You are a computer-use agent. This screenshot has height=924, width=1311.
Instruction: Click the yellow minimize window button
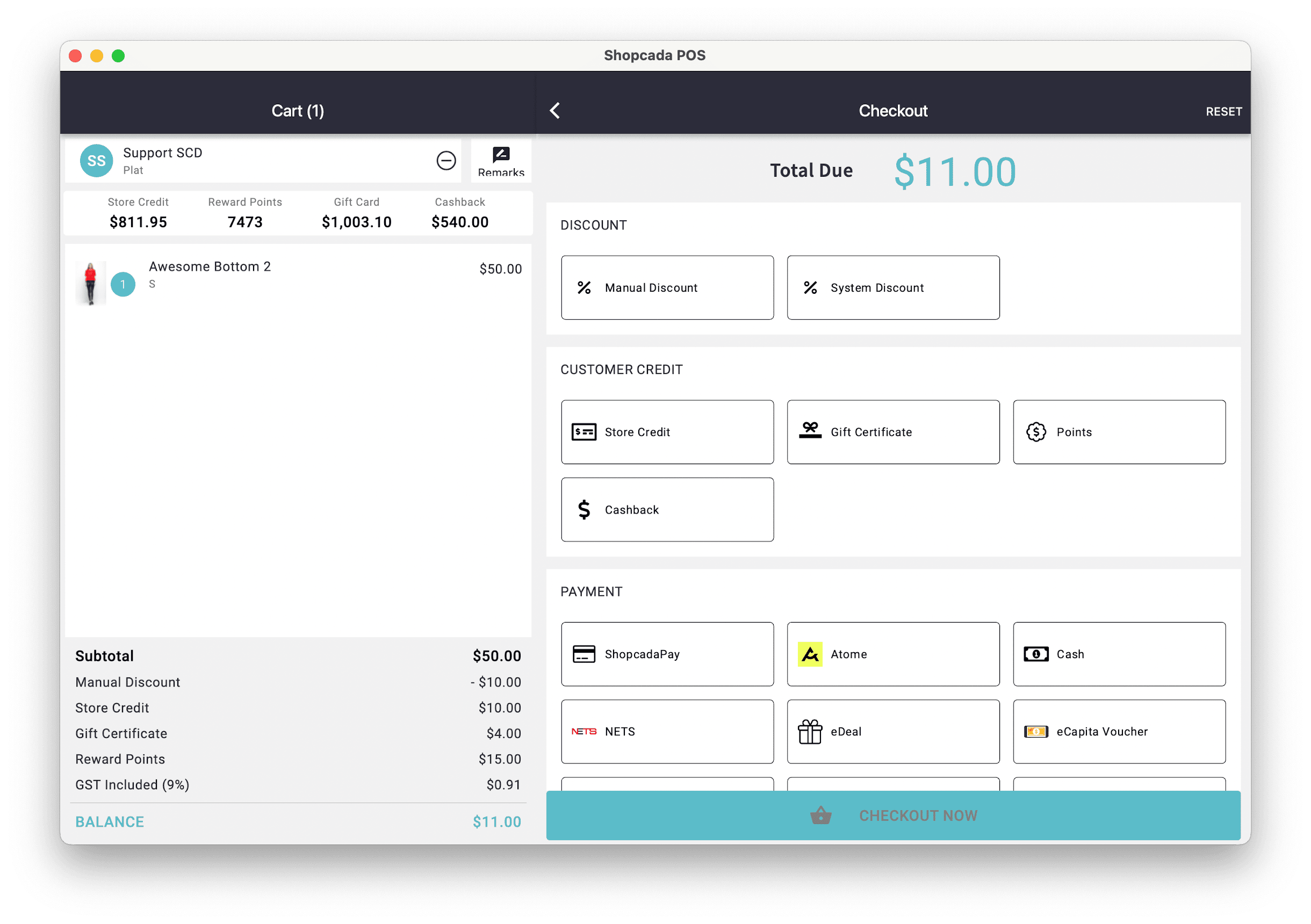tap(97, 55)
